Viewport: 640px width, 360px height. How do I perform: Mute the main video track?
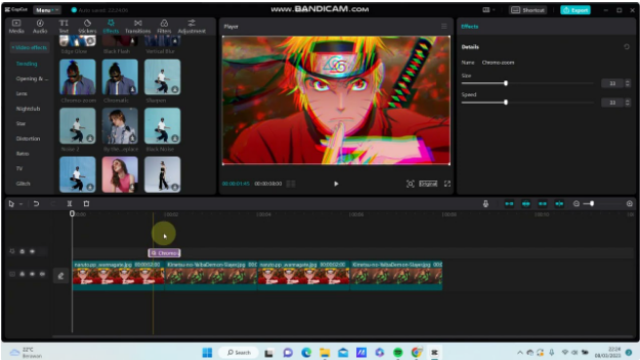click(42, 274)
